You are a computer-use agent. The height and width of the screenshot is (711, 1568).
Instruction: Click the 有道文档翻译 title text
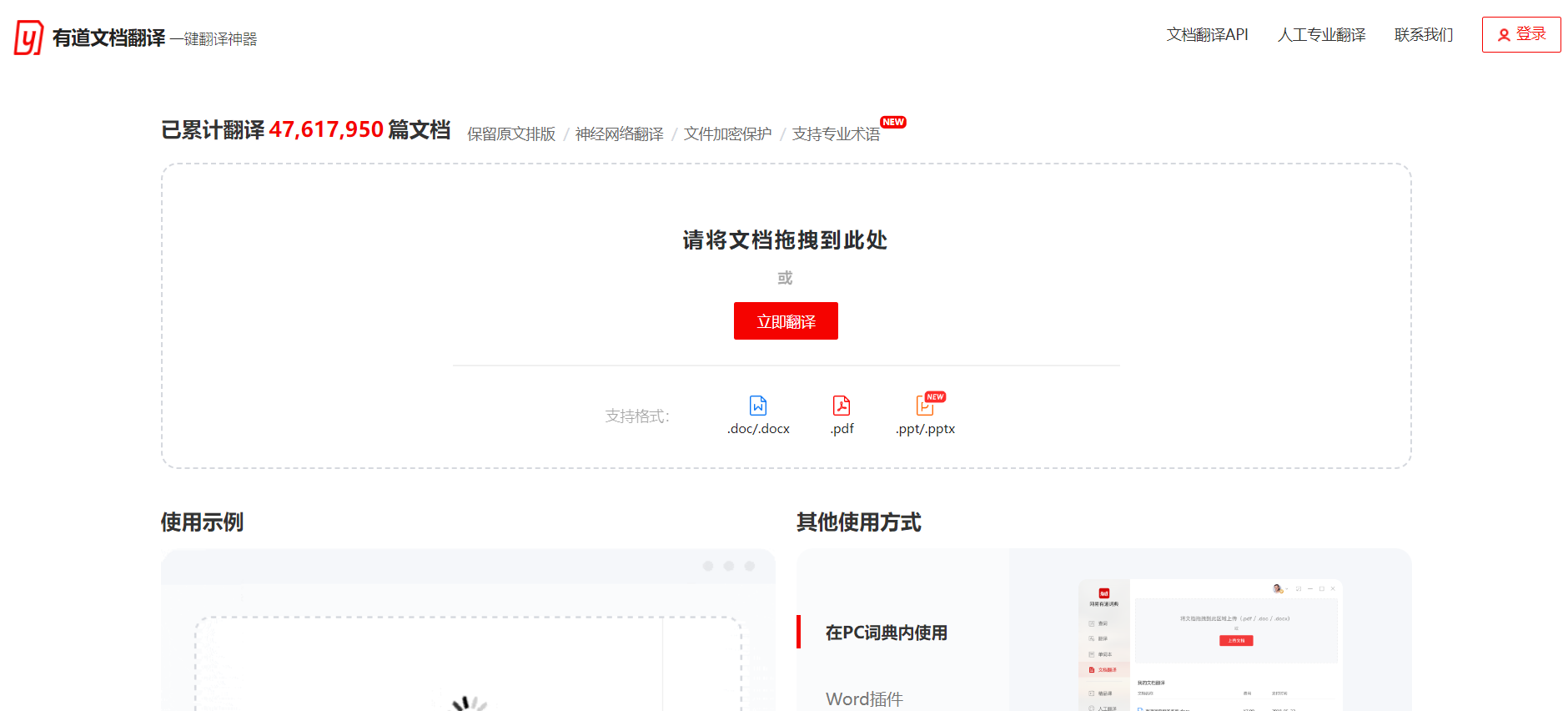coord(109,38)
